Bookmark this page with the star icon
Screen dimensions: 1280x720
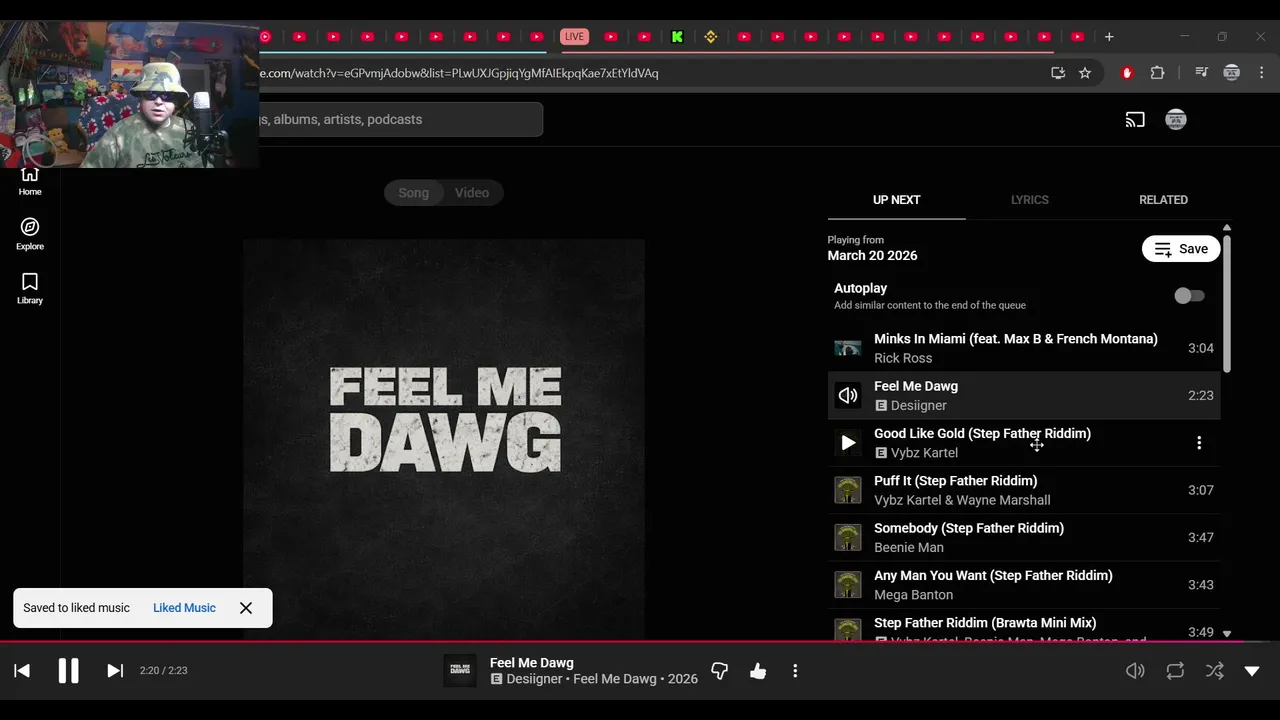click(1085, 73)
